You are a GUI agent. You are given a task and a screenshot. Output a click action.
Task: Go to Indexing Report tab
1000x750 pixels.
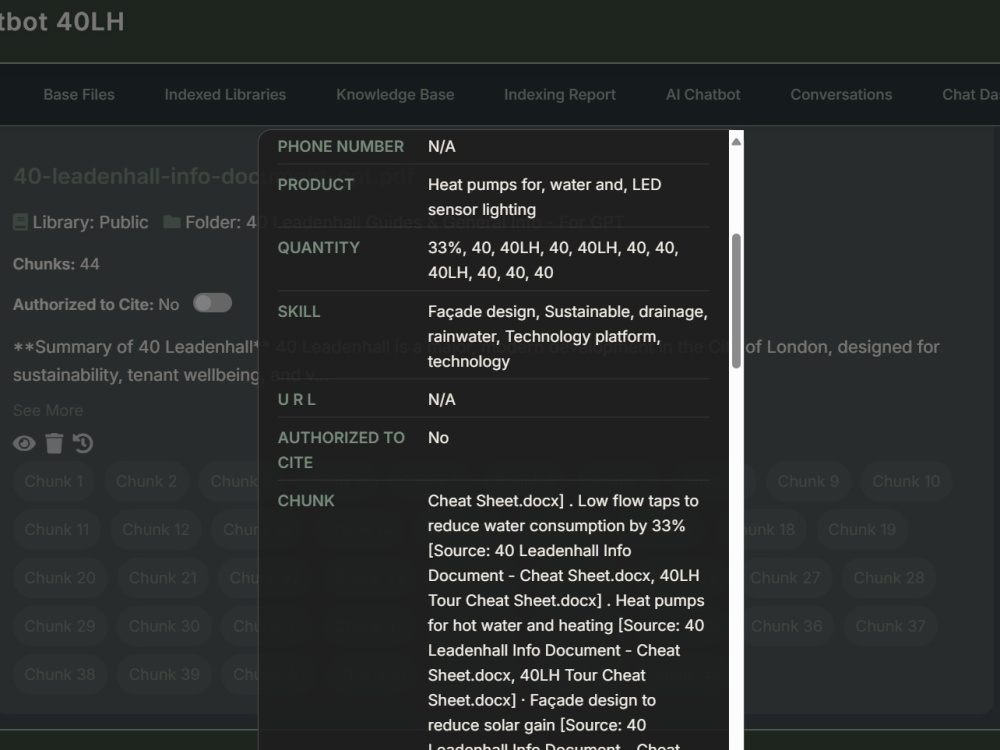(560, 94)
